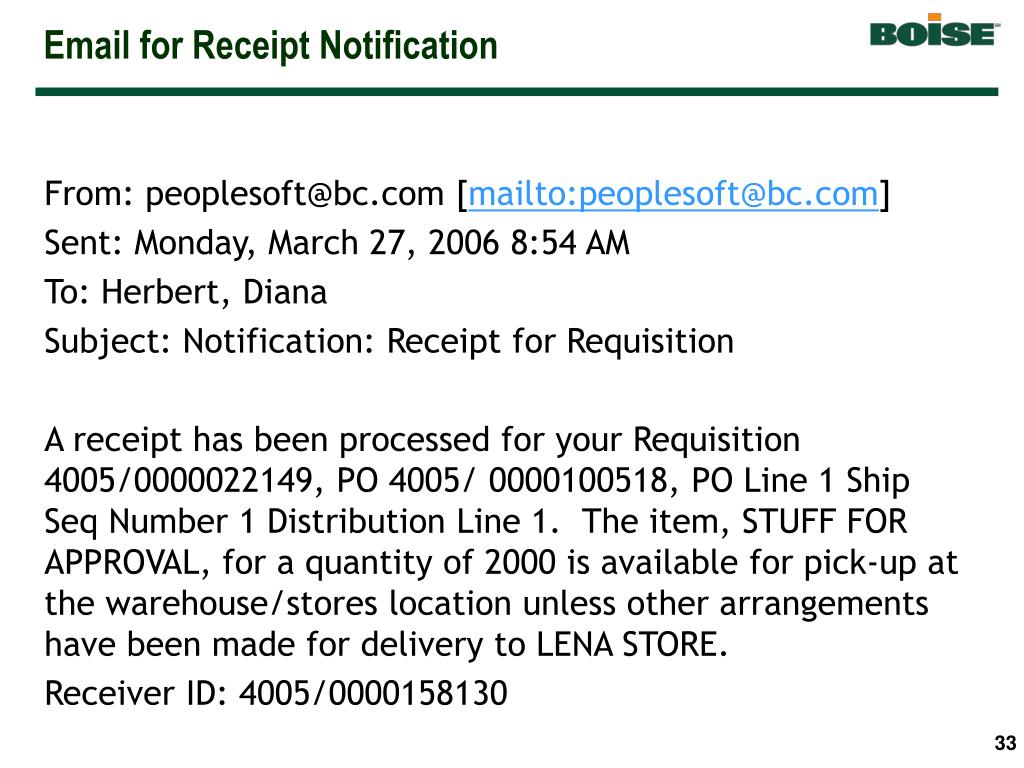This screenshot has width=1024, height=768.
Task: Click the quantity of 2000 text
Action: click(430, 563)
